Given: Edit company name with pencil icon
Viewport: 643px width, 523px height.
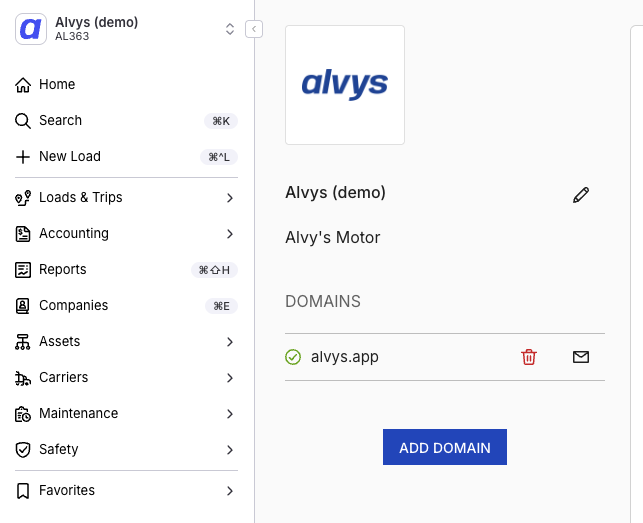Looking at the screenshot, I should tap(581, 195).
